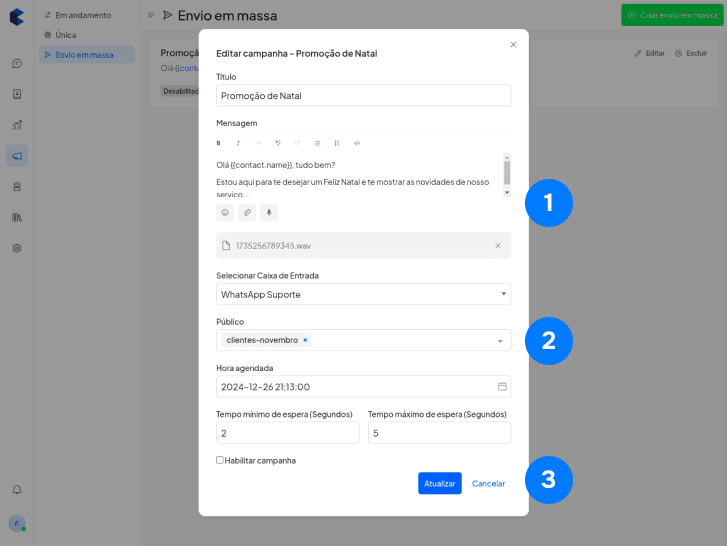Click the 1735256789345.wav file name
728x546 pixels.
point(273,246)
